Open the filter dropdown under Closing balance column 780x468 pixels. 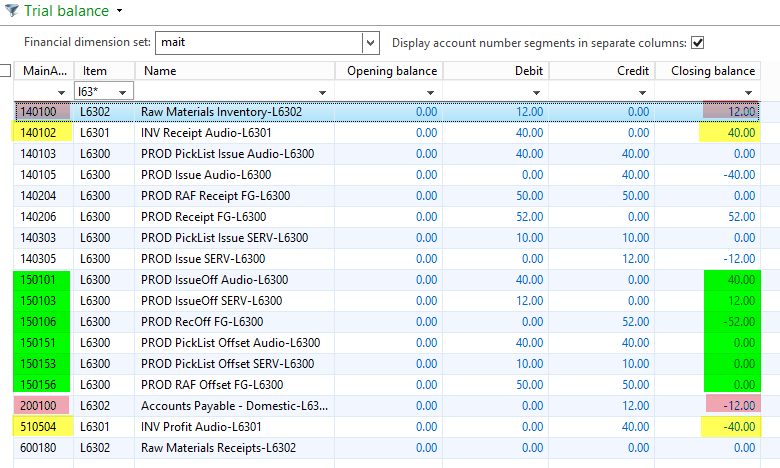(x=746, y=92)
